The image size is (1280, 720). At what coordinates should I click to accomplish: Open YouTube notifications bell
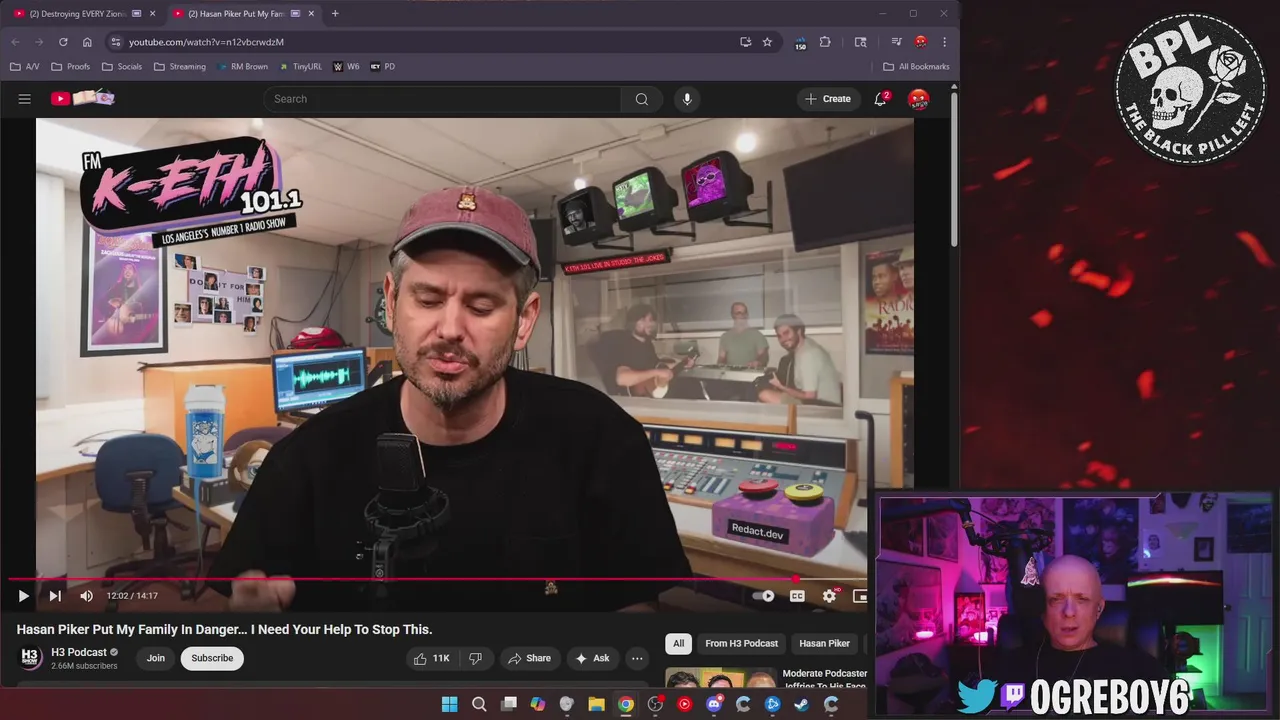point(880,99)
